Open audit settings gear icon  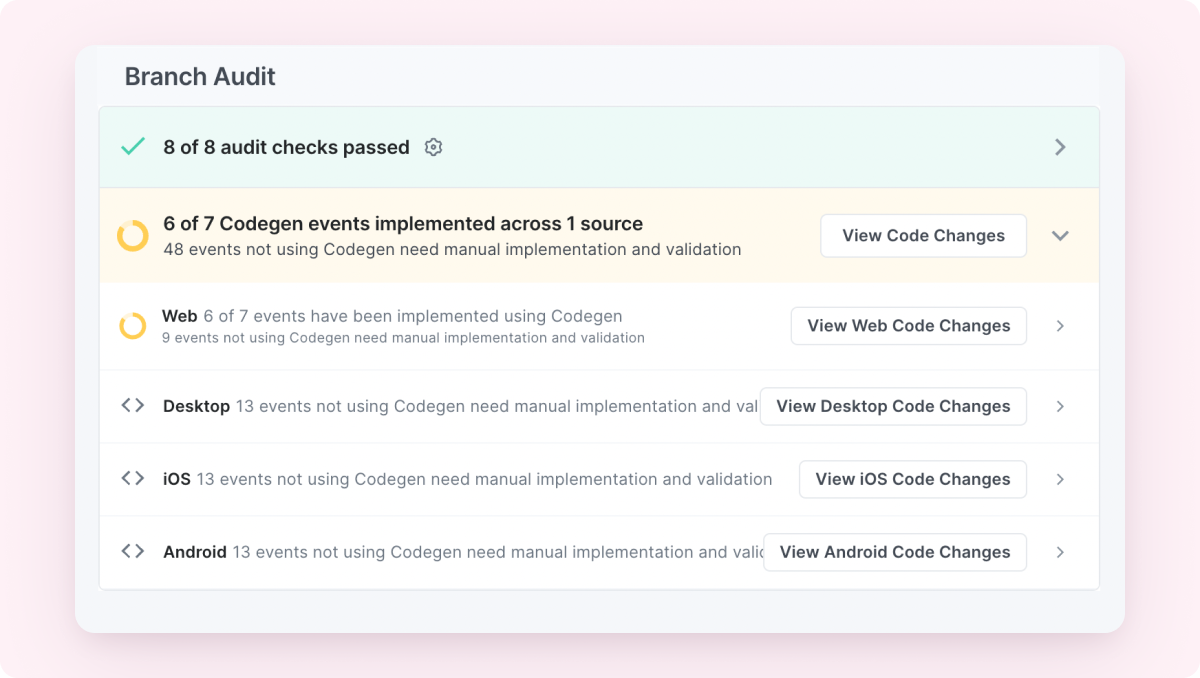coord(433,147)
